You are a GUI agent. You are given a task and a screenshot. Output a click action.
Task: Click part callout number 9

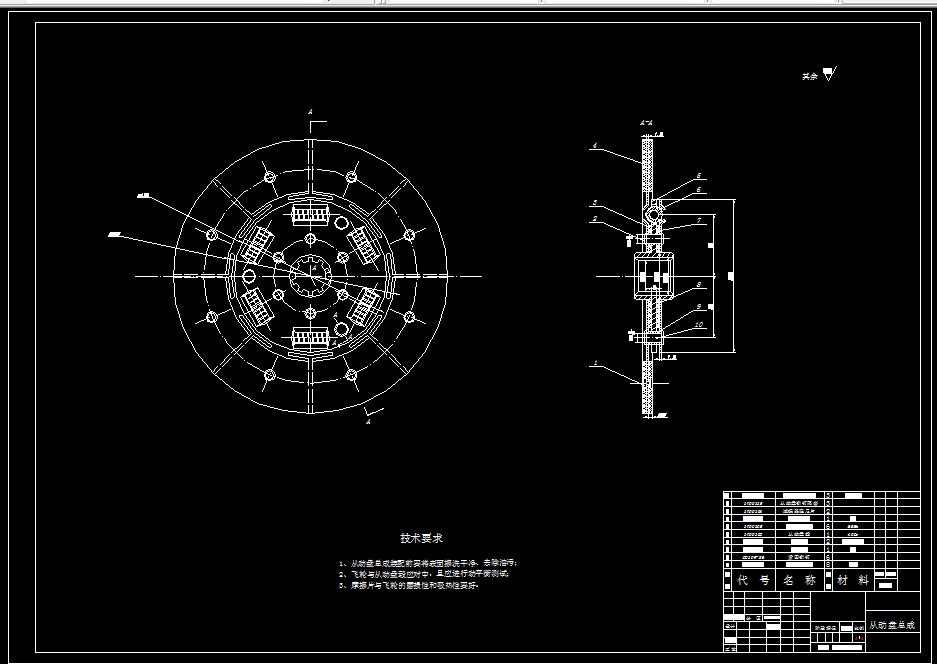tap(698, 307)
